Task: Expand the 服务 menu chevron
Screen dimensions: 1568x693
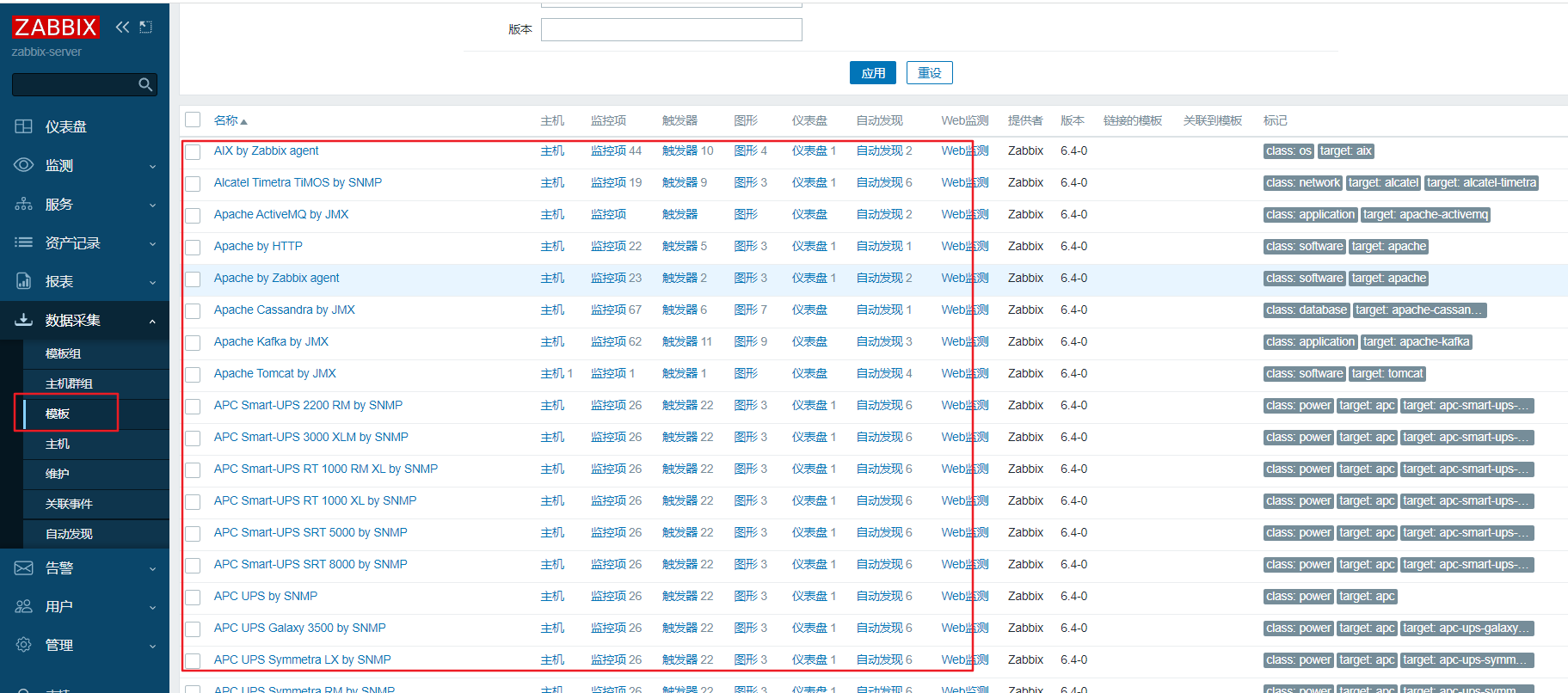Action: point(152,205)
